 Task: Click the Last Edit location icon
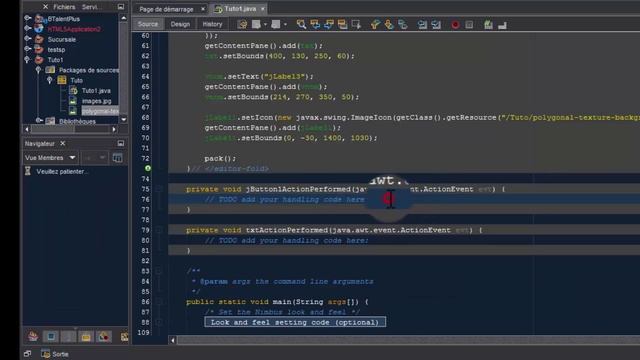[242, 24]
